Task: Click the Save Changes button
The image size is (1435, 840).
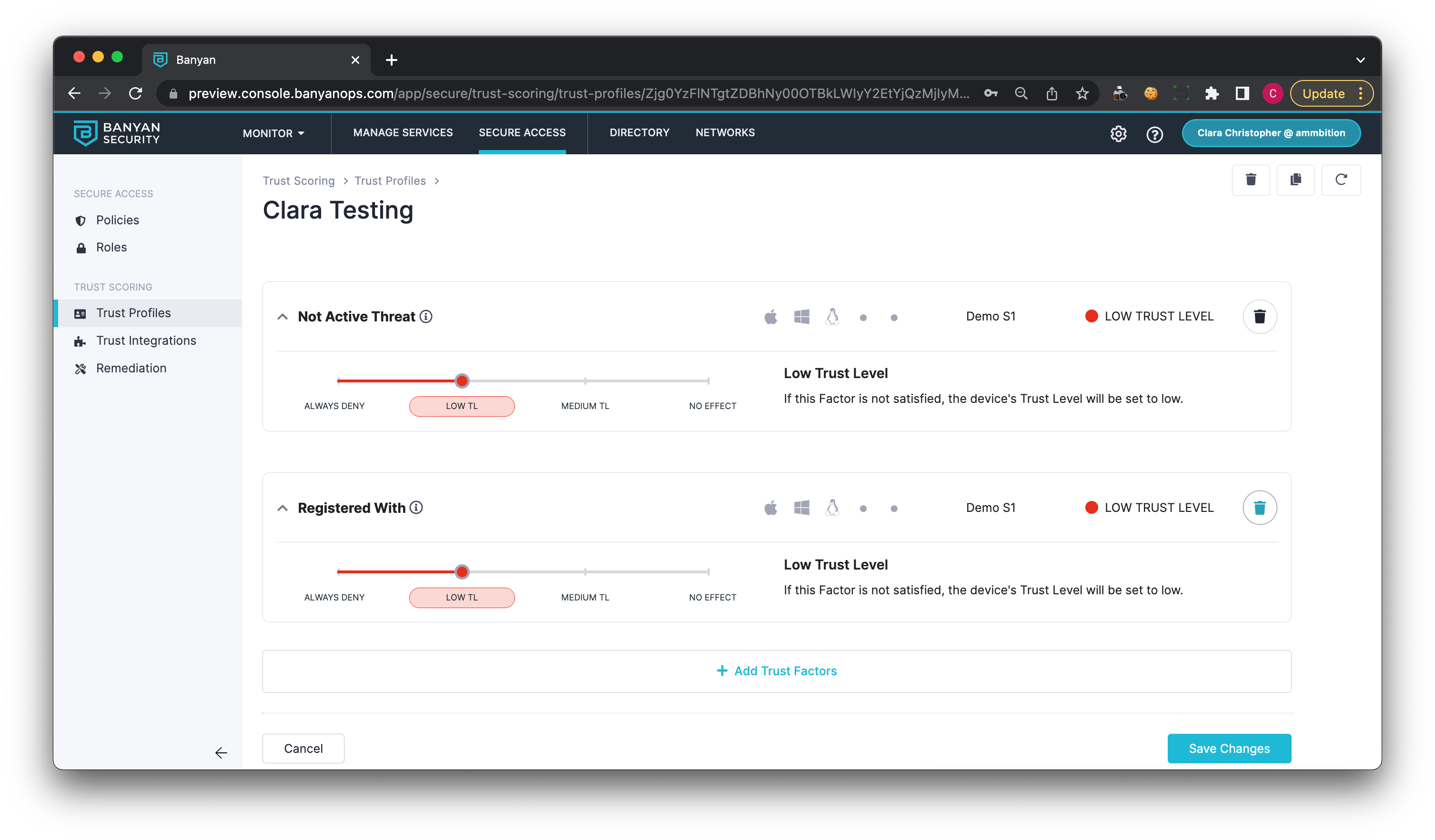Action: coord(1229,749)
